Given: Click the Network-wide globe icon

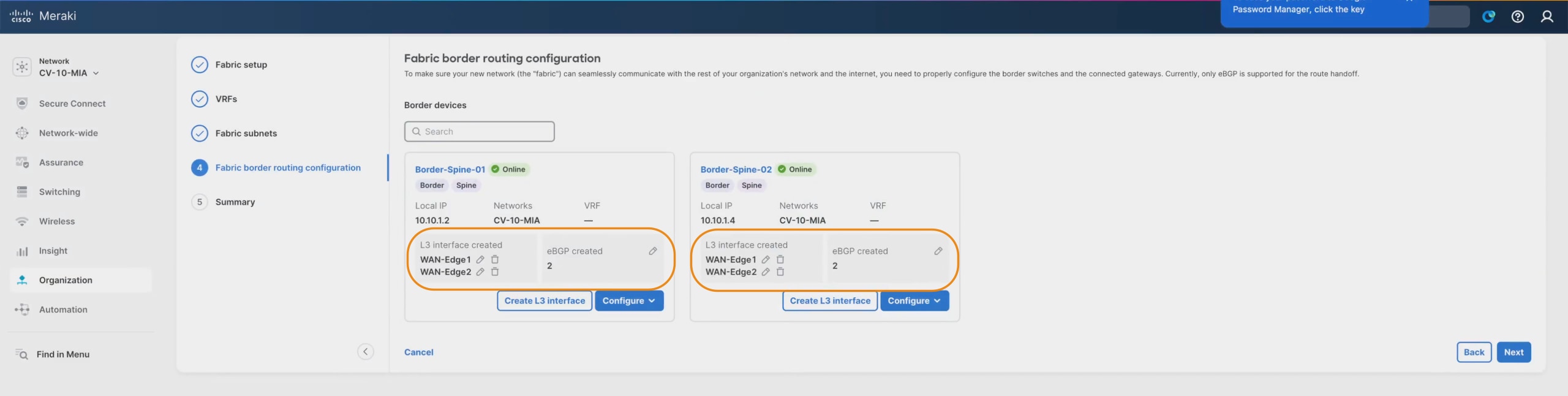Looking at the screenshot, I should 22,133.
